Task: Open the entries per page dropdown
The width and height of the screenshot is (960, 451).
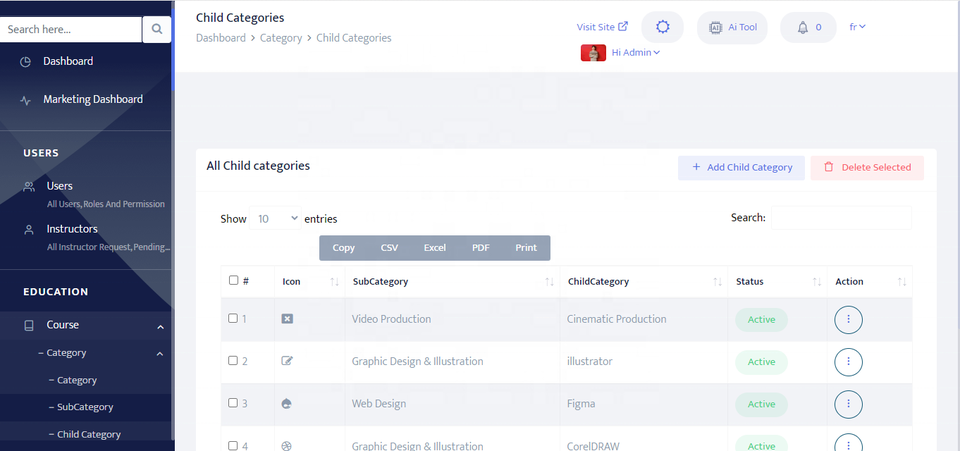Action: (276, 218)
